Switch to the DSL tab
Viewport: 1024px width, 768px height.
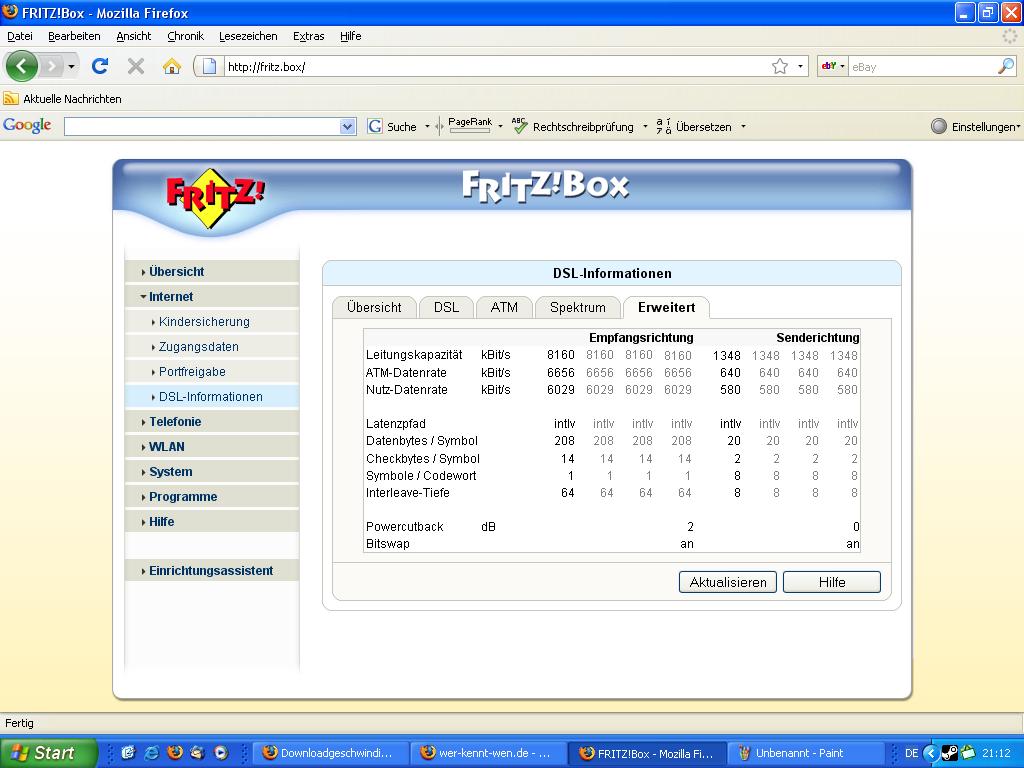pos(446,308)
